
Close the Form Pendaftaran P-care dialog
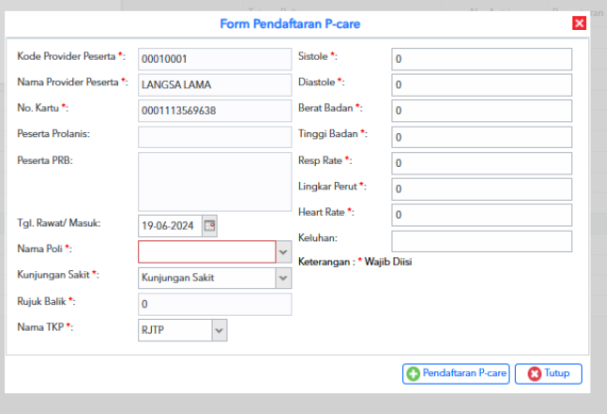[579, 23]
